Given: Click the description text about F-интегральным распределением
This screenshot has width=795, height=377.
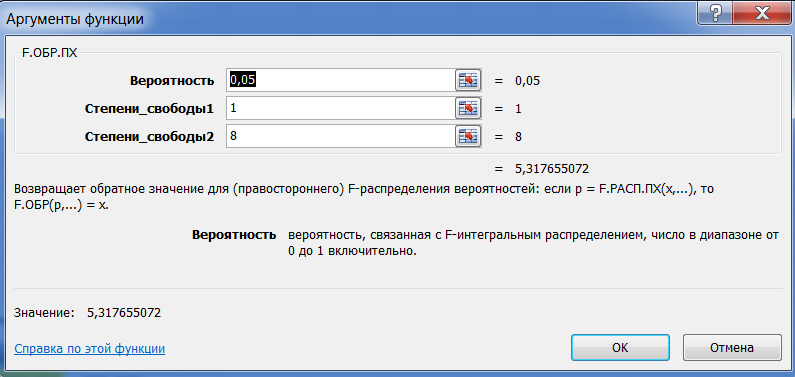Looking at the screenshot, I should point(532,243).
